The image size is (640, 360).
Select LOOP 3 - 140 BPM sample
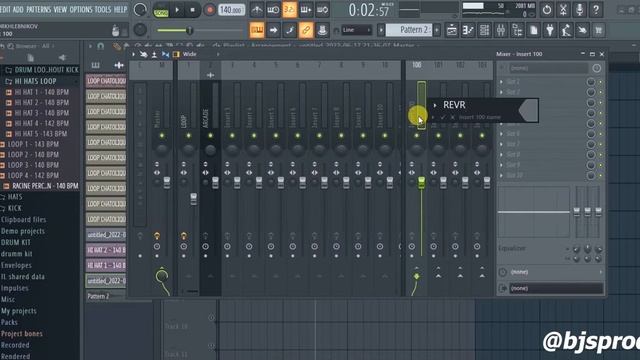[33, 165]
